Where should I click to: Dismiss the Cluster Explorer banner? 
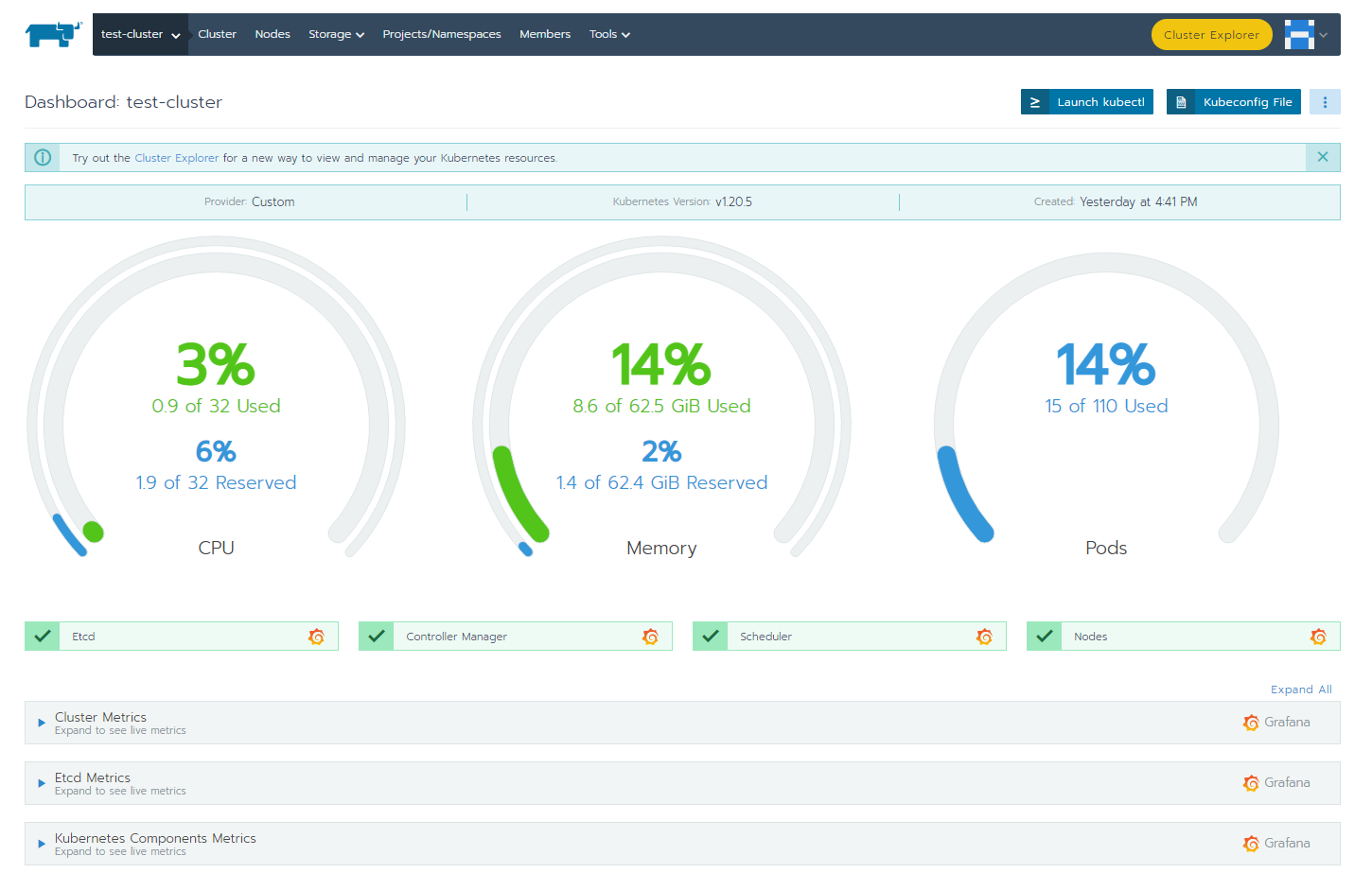1323,157
